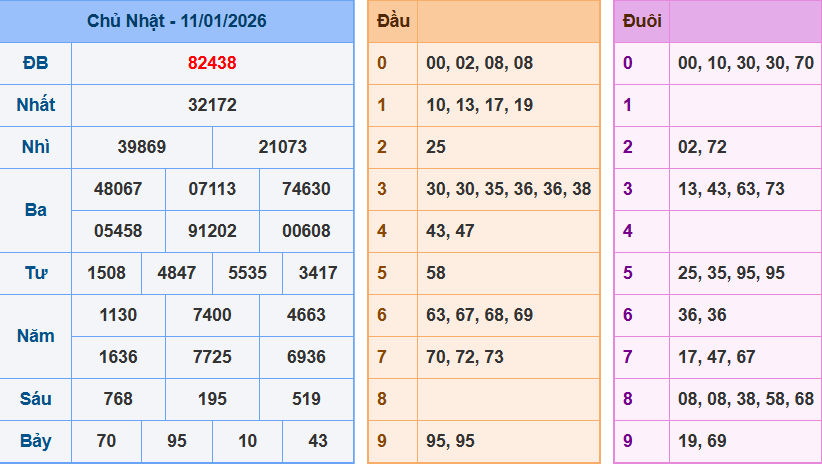This screenshot has width=822, height=464.
Task: Click the Ba prize number 48067
Action: (118, 189)
